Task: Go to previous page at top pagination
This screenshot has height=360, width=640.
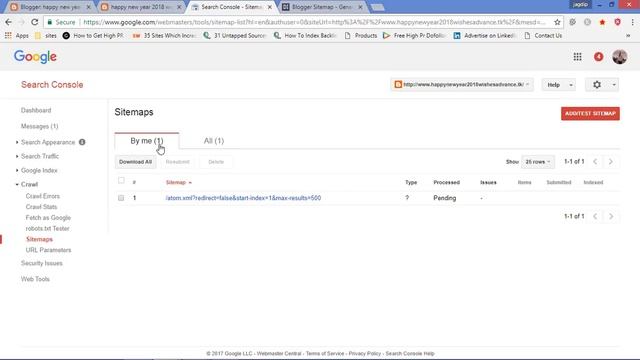Action: point(595,162)
